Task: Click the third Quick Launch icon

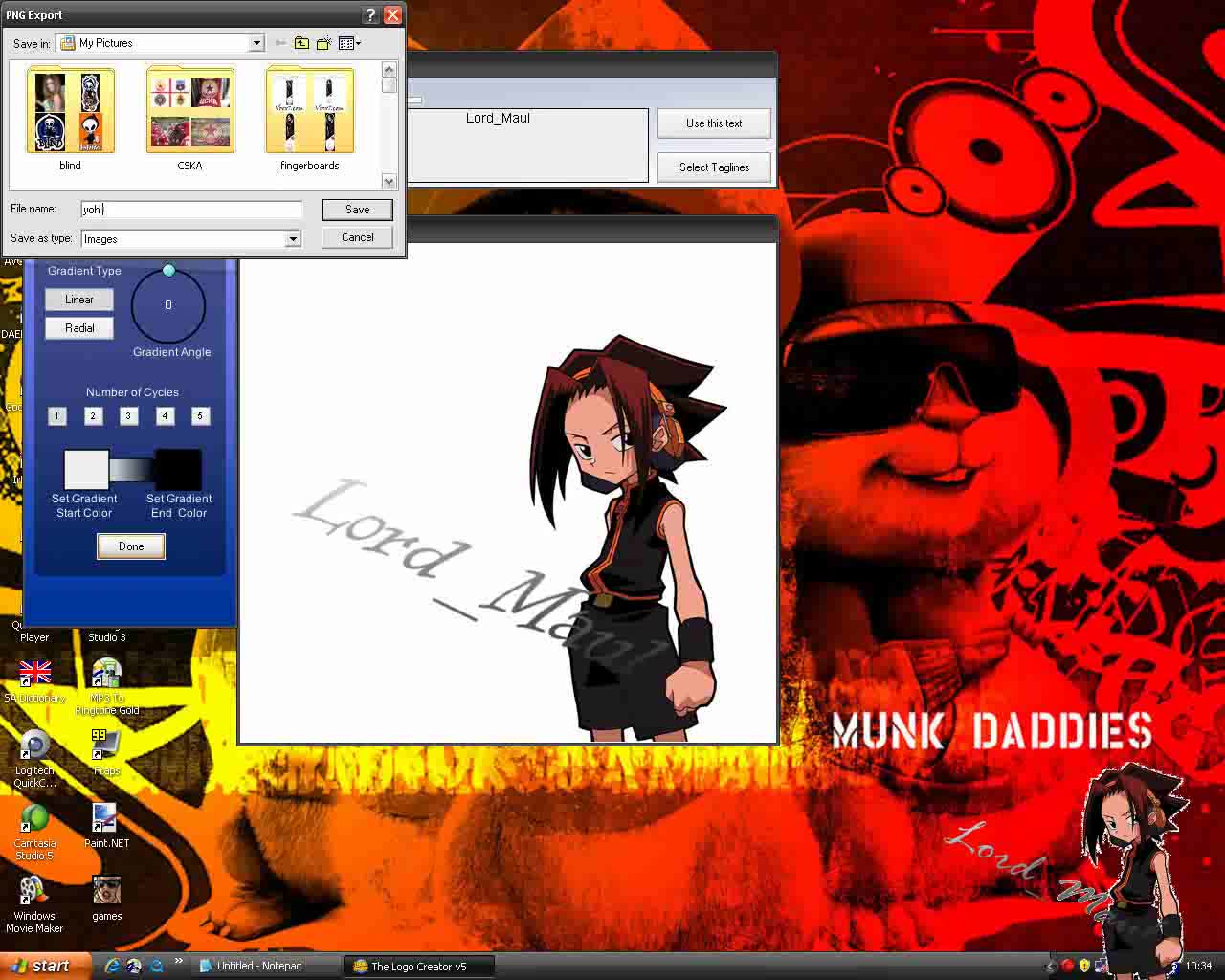Action: [156, 966]
